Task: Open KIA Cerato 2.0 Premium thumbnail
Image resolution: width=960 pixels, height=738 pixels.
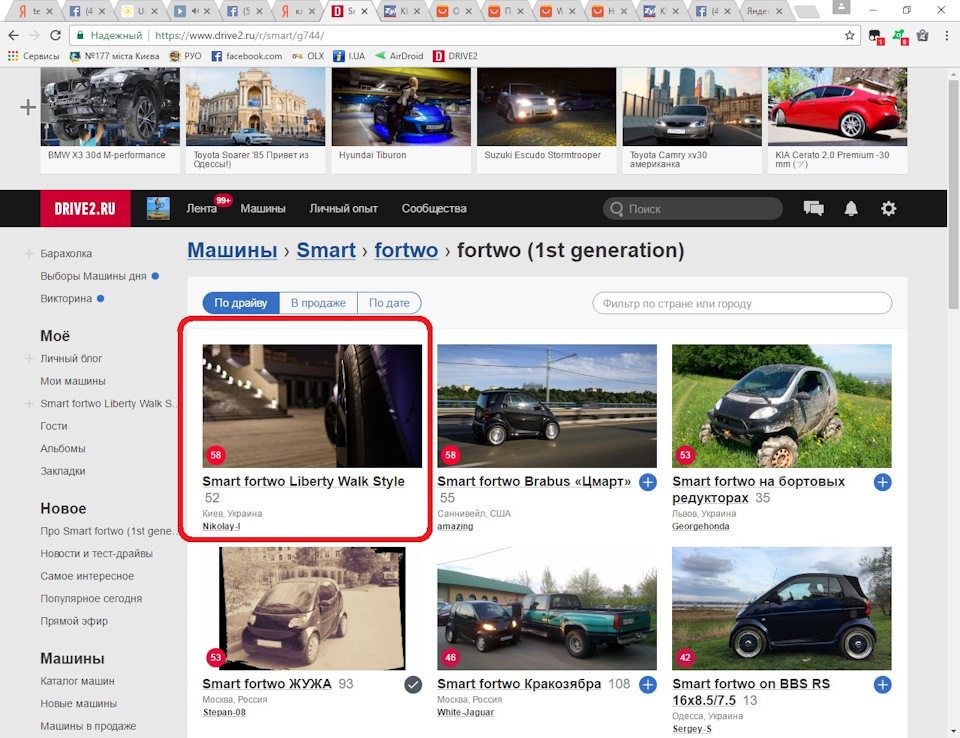Action: pos(838,107)
